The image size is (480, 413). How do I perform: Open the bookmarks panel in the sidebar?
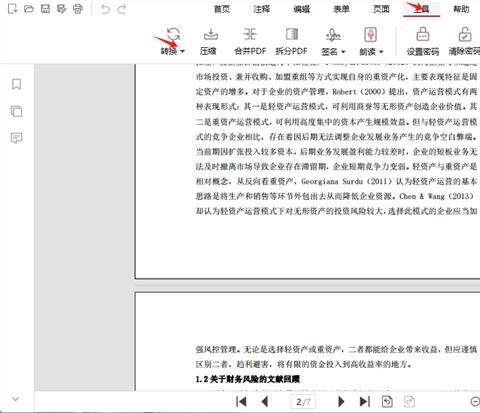pyautogui.click(x=16, y=84)
